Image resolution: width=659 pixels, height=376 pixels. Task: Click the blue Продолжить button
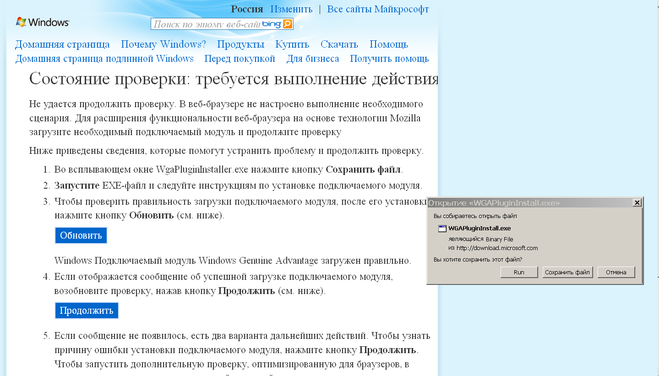(87, 310)
